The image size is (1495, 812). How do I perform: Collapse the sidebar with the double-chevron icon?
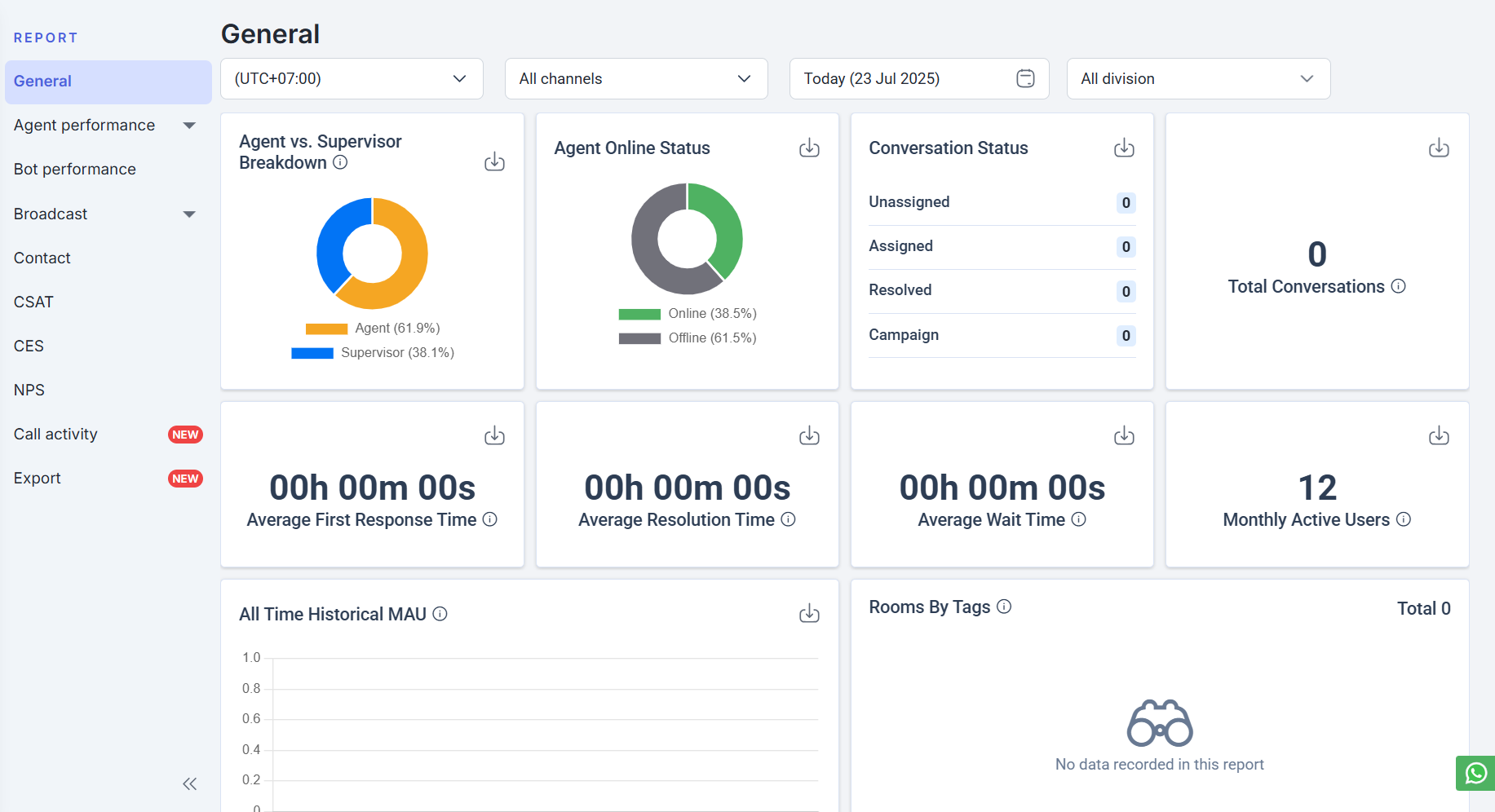point(190,784)
